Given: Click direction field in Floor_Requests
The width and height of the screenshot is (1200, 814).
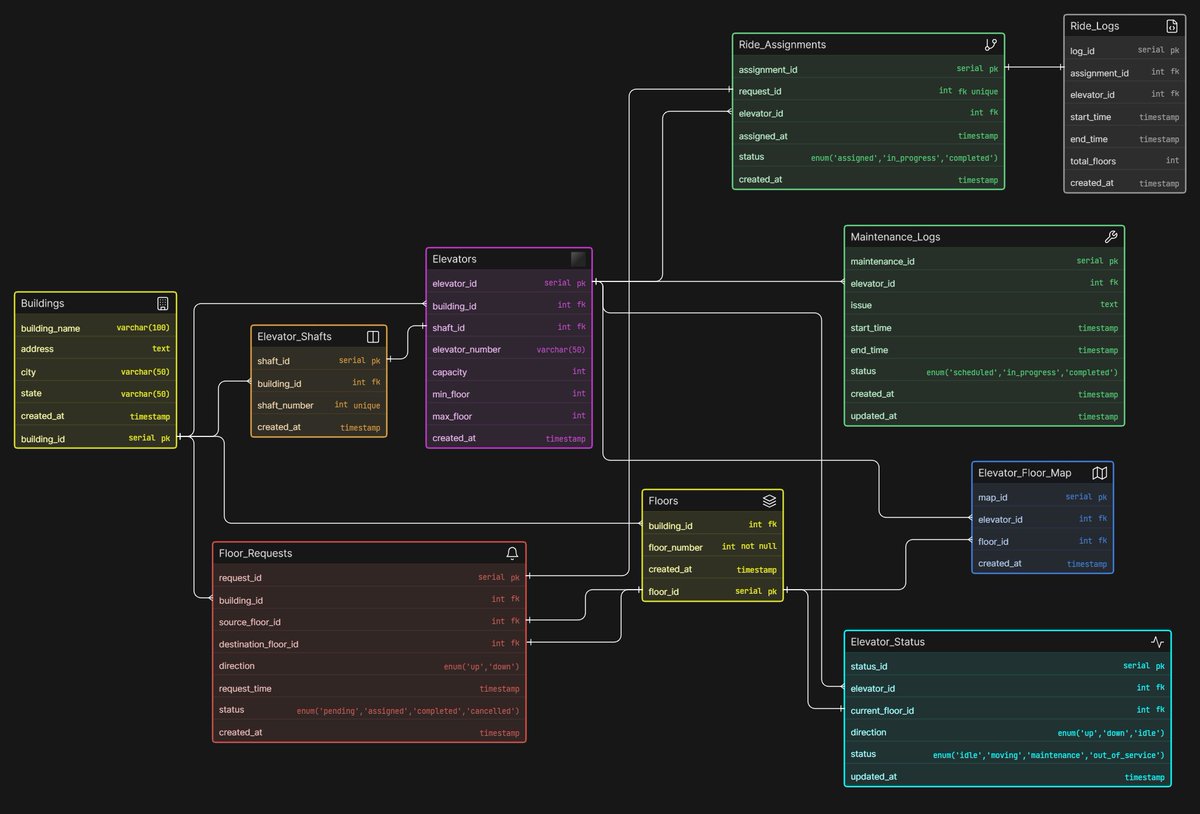Looking at the screenshot, I should pyautogui.click(x=369, y=666).
